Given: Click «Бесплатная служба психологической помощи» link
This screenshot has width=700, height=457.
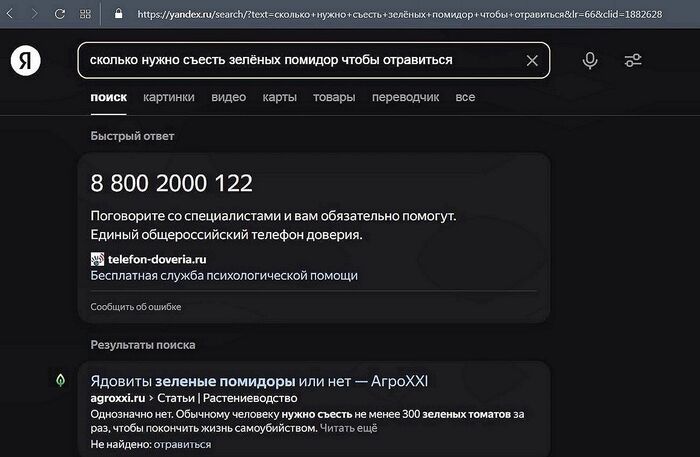Looking at the screenshot, I should 224,276.
